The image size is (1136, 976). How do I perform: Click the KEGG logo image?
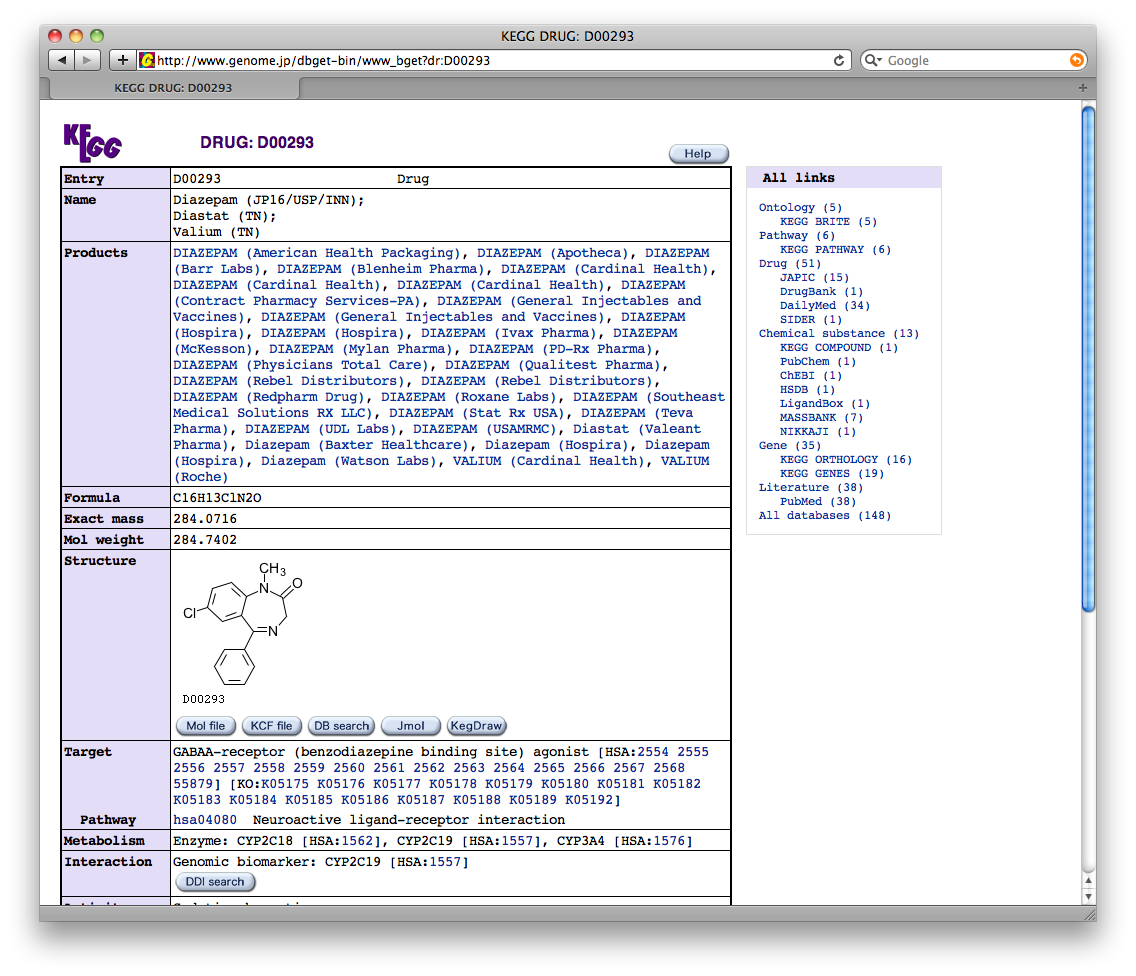[92, 143]
